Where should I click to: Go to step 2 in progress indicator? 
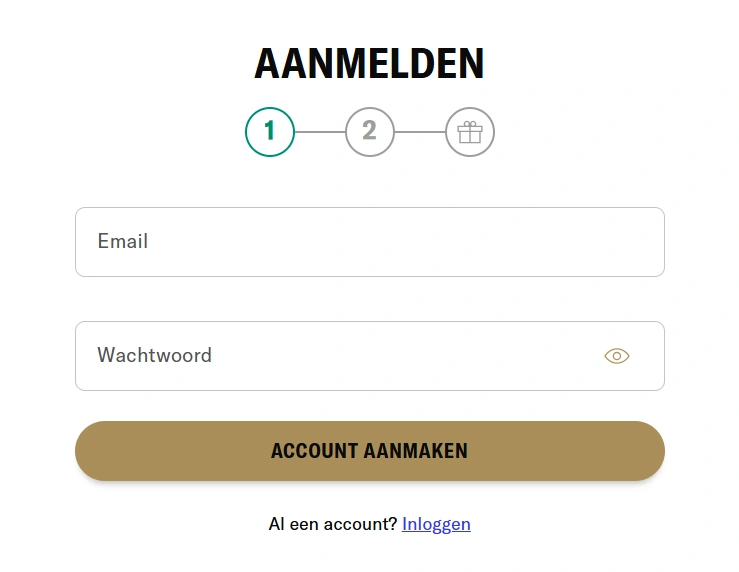click(x=370, y=132)
